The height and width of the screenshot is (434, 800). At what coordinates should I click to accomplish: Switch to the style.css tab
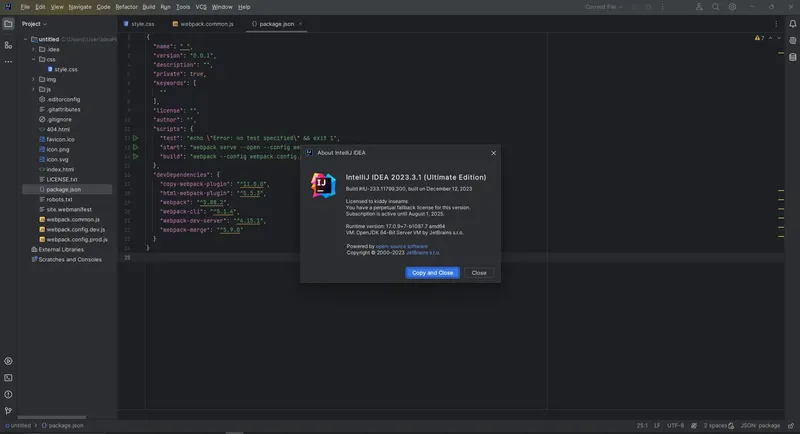139,24
